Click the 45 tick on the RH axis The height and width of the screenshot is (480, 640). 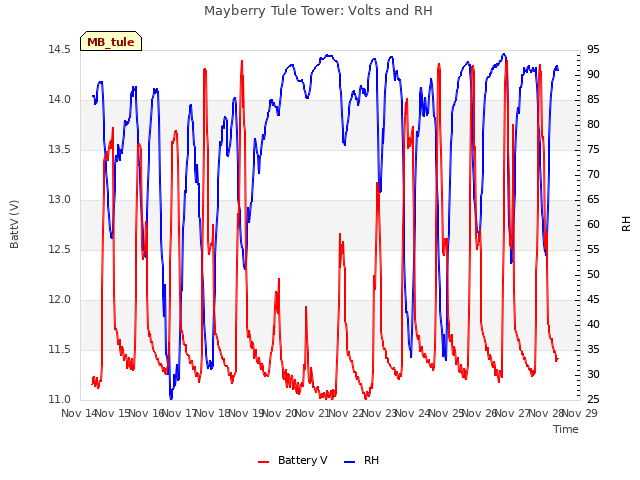593,300
